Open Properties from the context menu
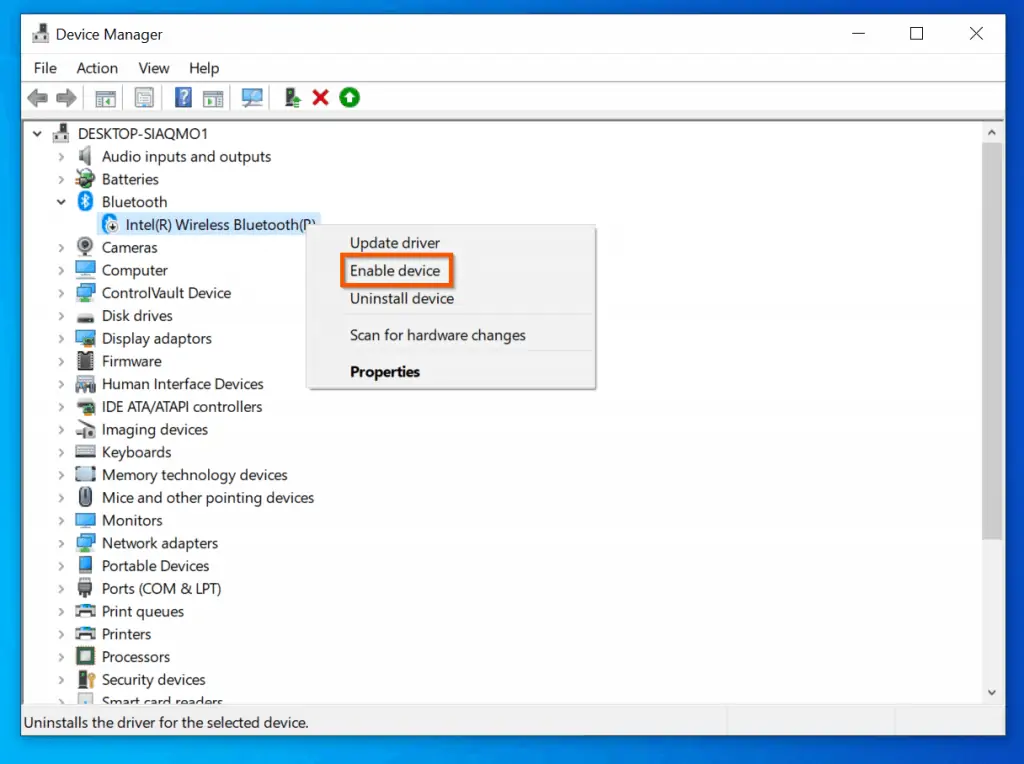 click(385, 372)
